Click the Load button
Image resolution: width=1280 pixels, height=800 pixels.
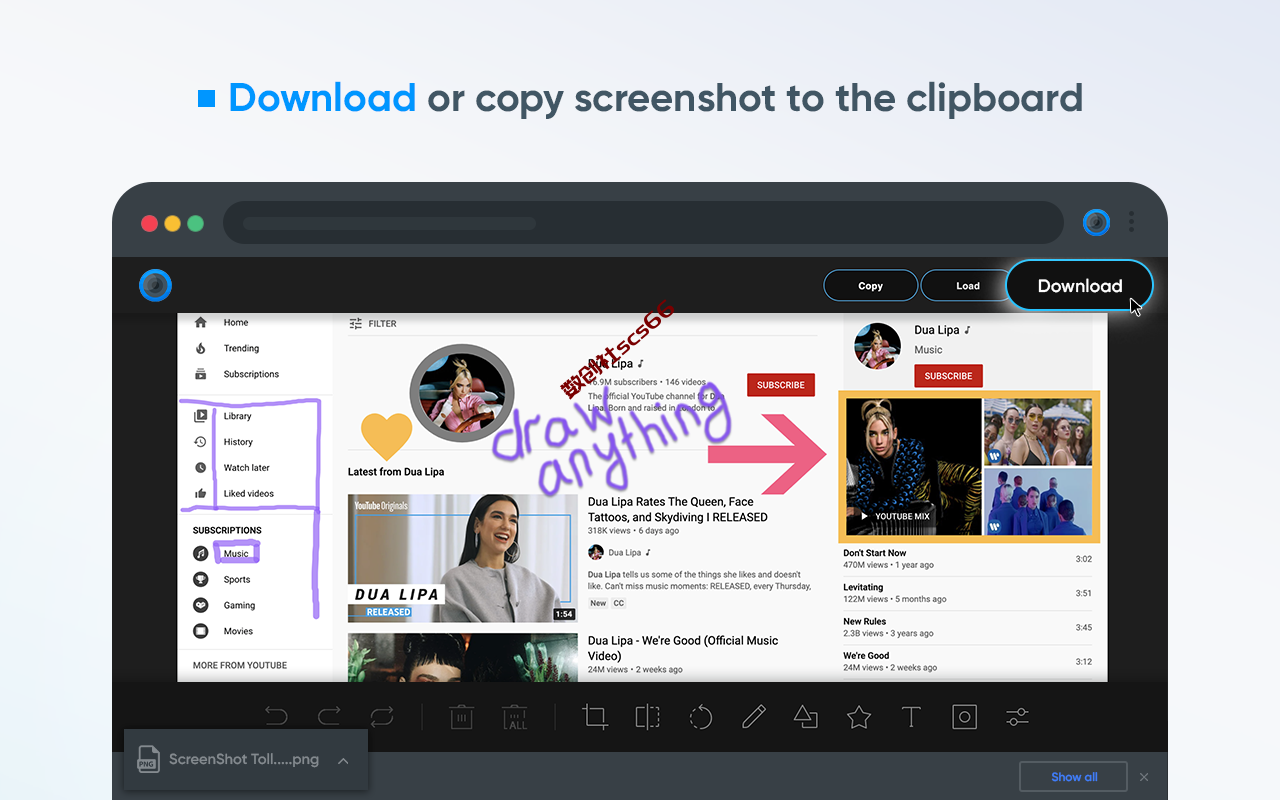click(967, 286)
